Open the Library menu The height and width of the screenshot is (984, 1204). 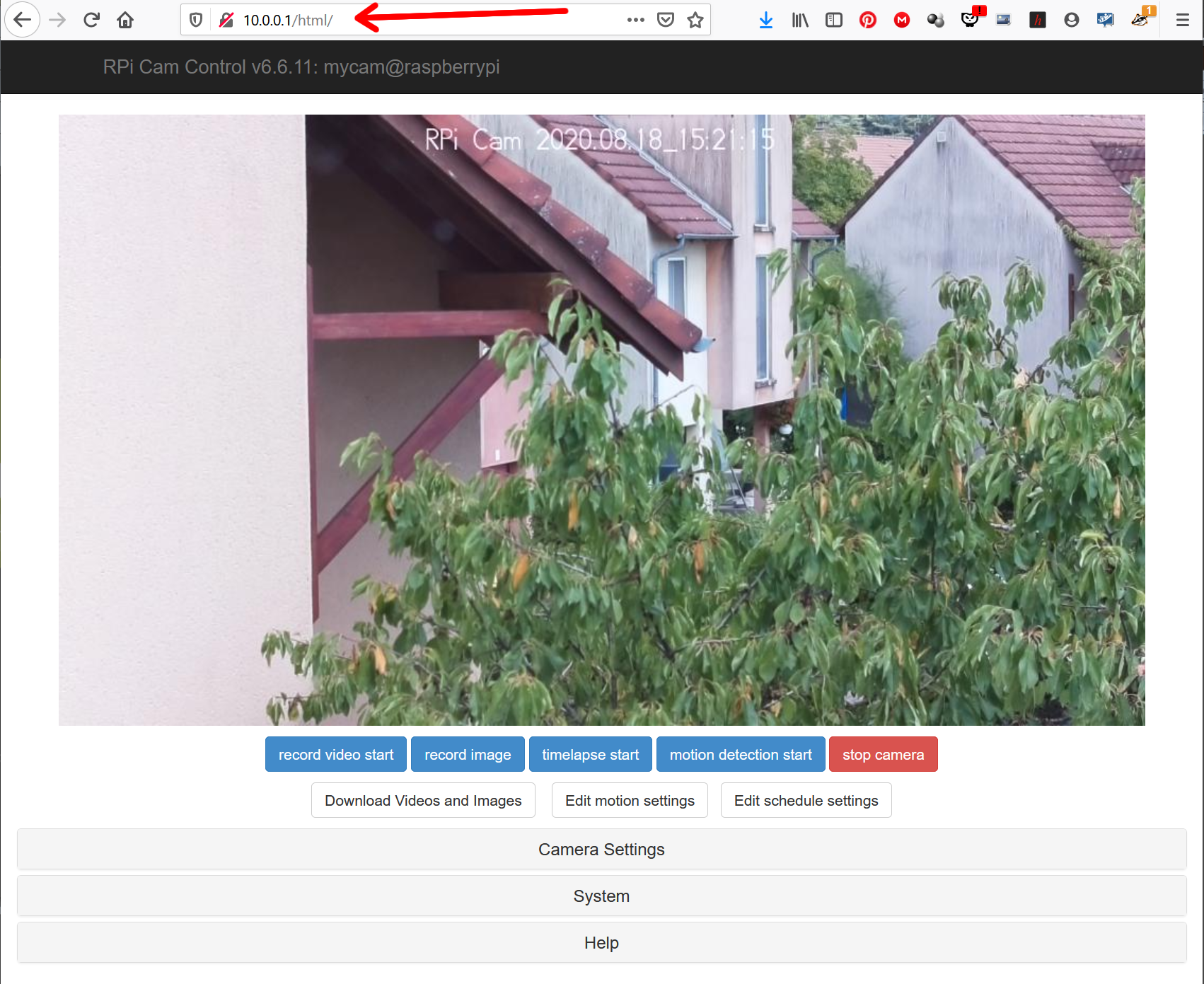pos(800,20)
